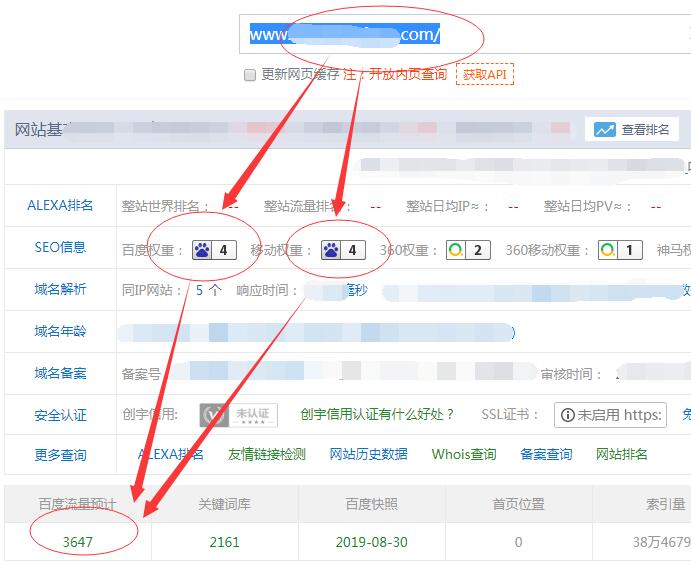Viewport: 691px width, 563px height.
Task: Open the 备案查询 link
Action: click(546, 454)
